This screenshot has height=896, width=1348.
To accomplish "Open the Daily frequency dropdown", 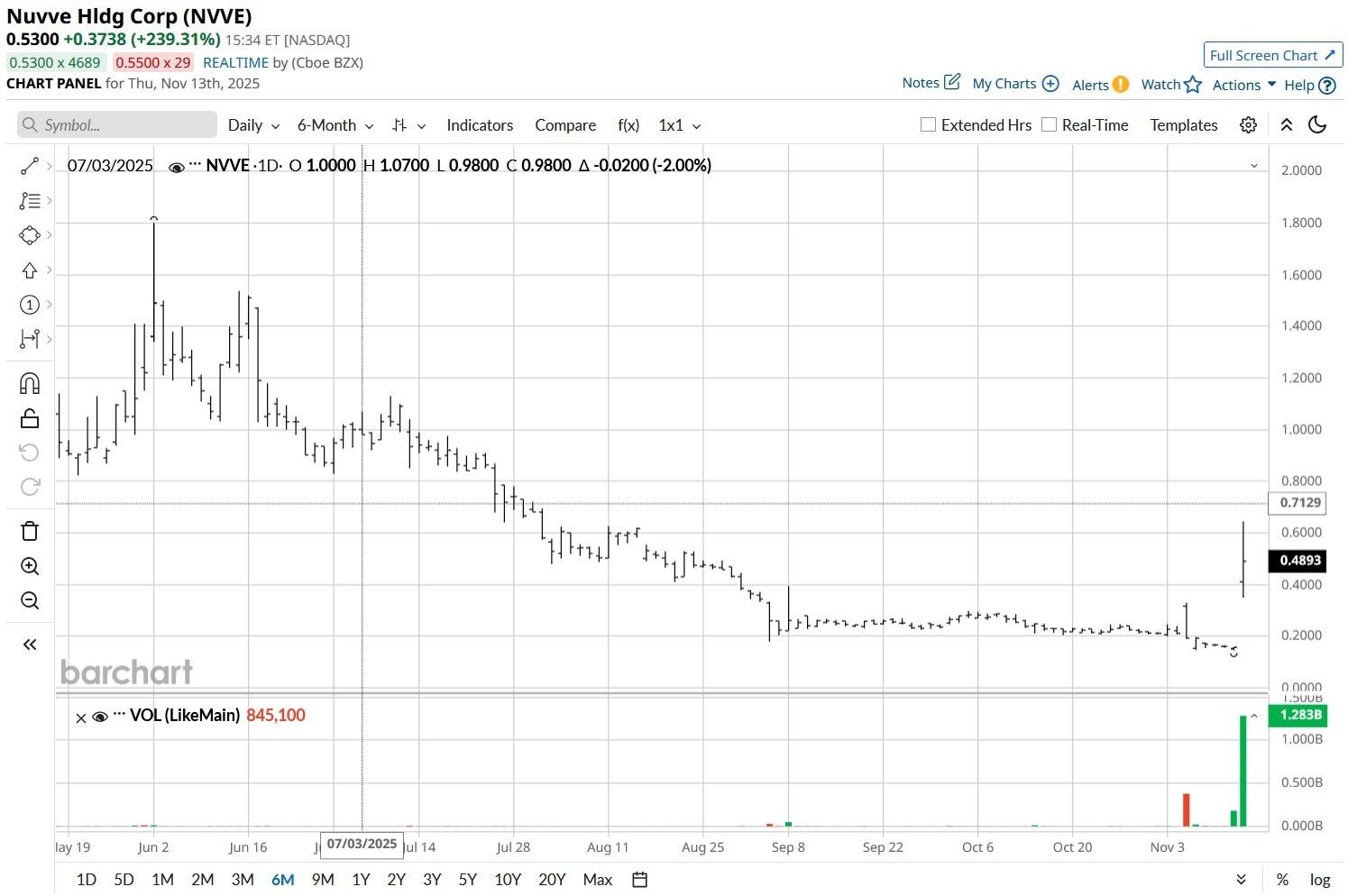I will (x=253, y=125).
